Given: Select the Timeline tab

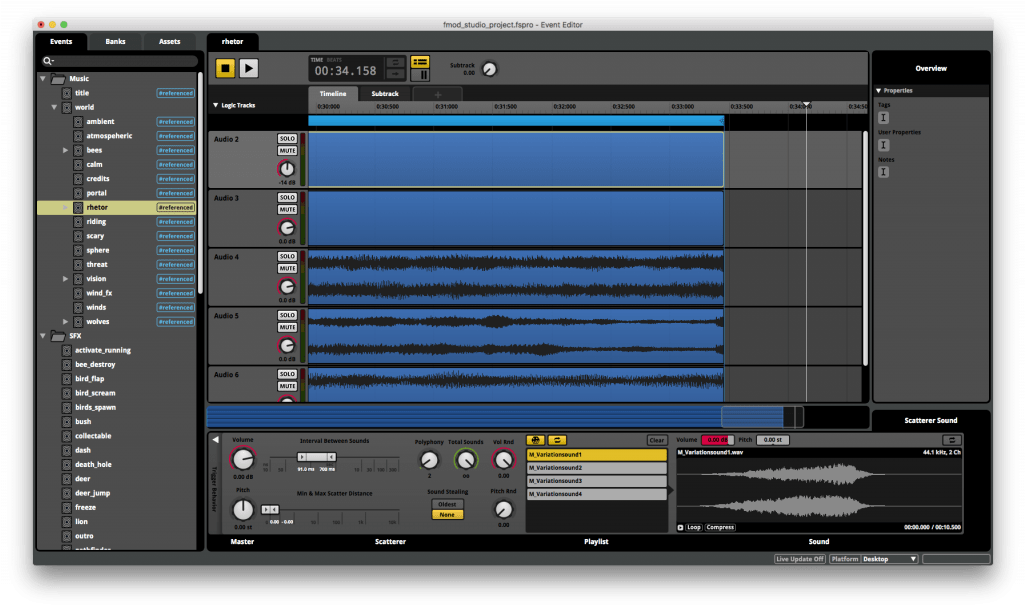Looking at the screenshot, I should (x=333, y=93).
